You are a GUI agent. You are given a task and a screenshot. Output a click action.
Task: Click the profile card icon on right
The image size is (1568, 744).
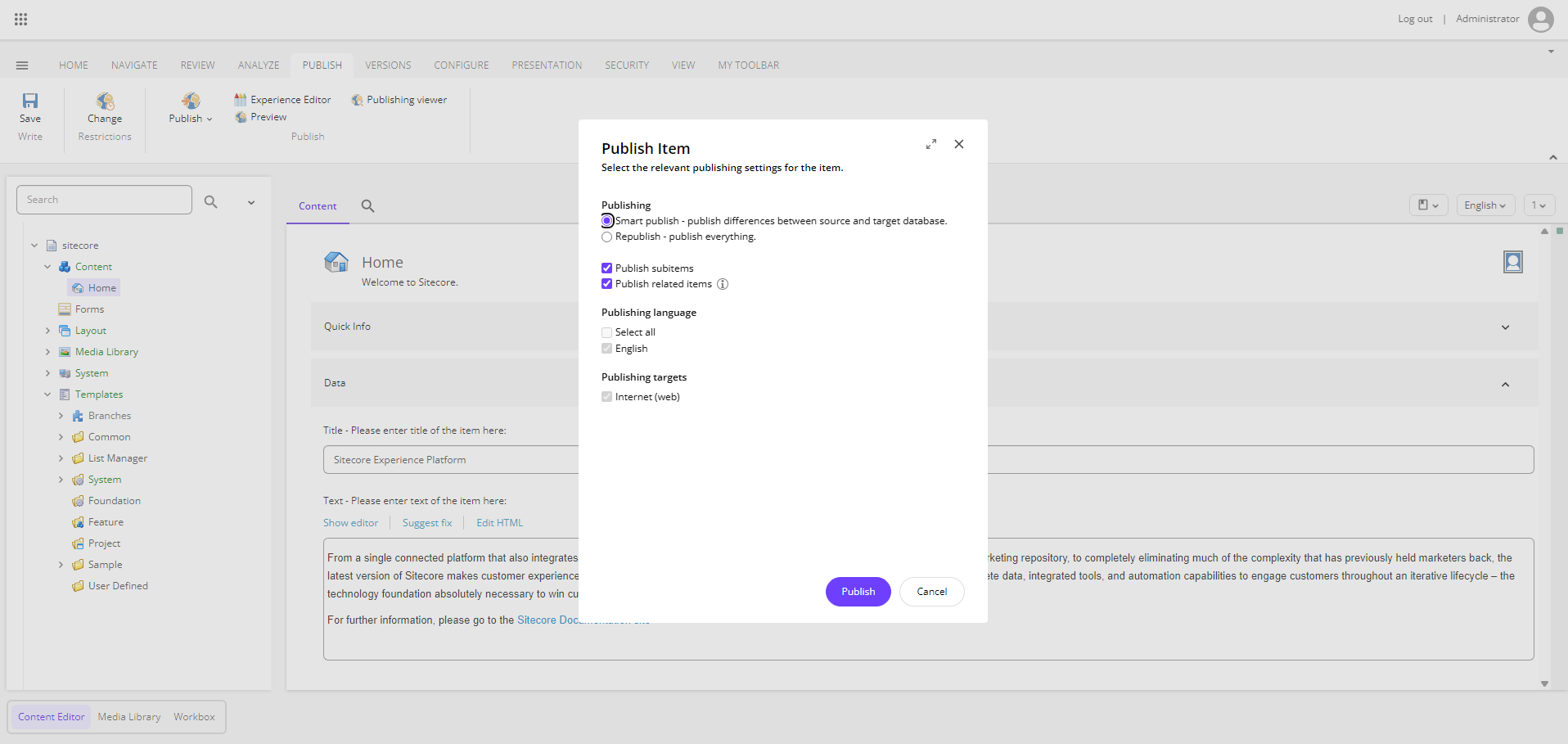1513,262
